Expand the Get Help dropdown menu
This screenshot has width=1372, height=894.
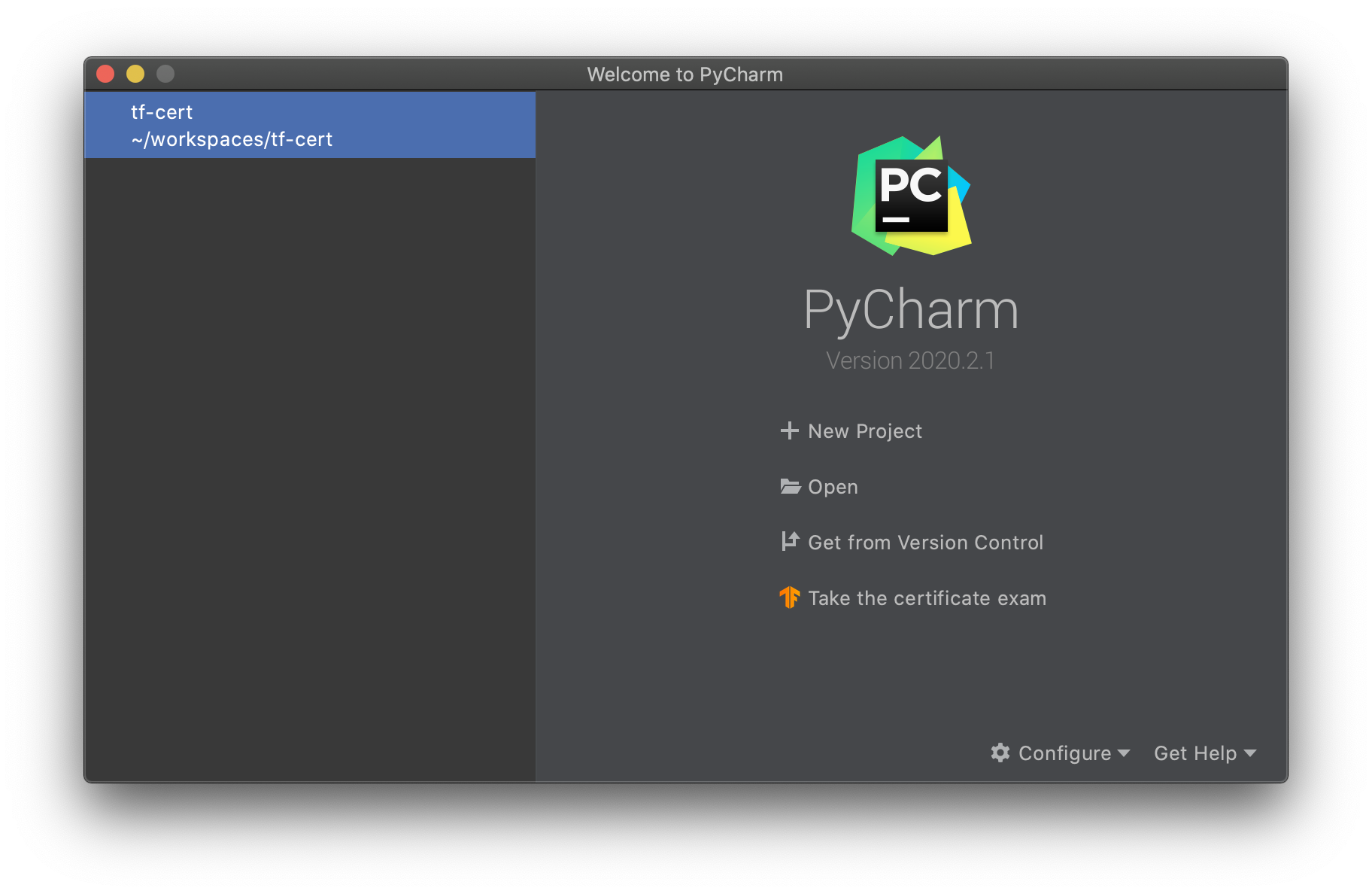coord(1205,753)
